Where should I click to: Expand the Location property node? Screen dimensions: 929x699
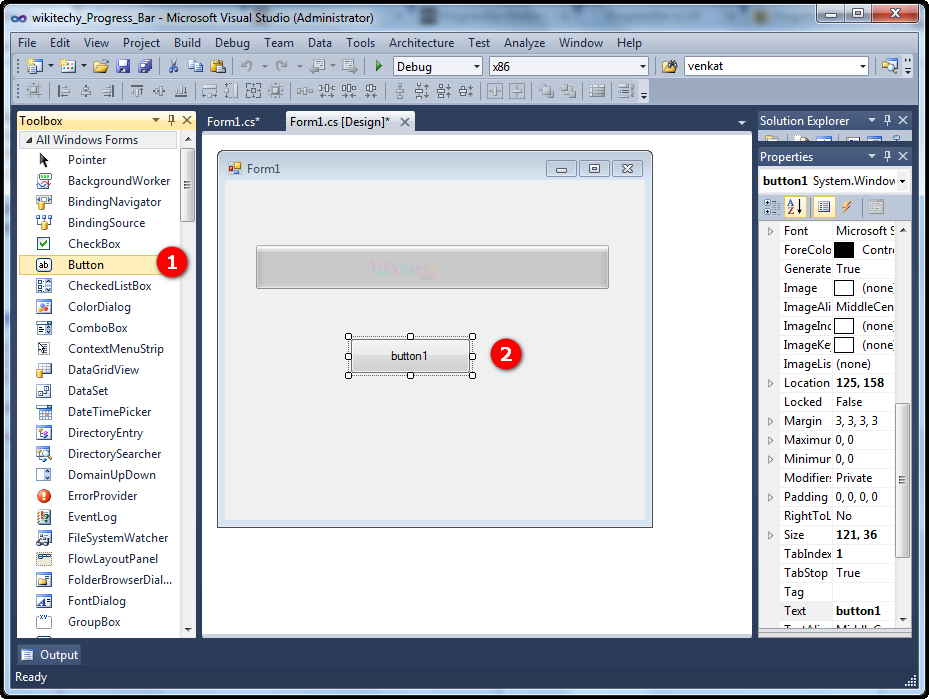click(x=770, y=383)
